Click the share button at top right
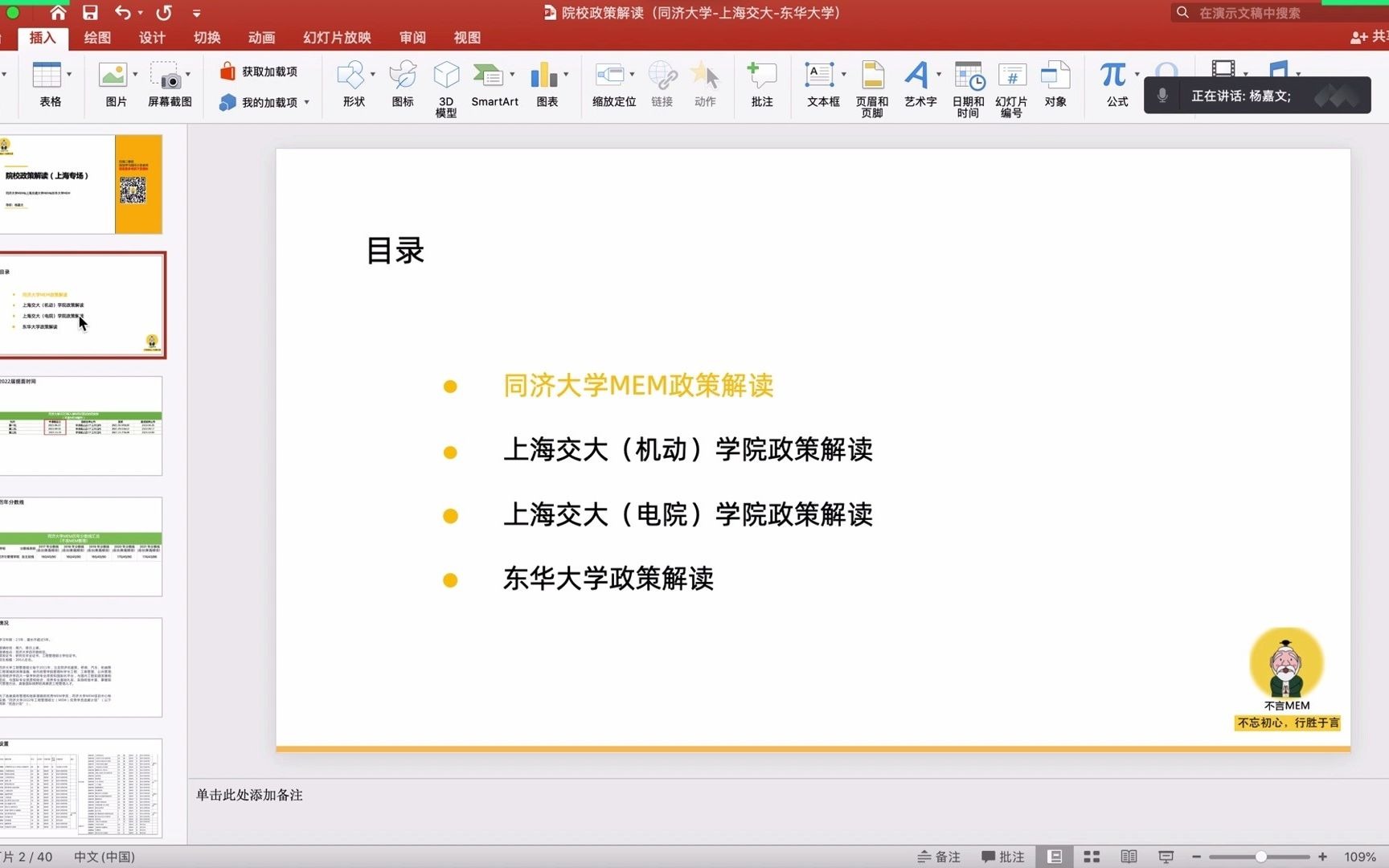The image size is (1389, 868). coord(1369,38)
